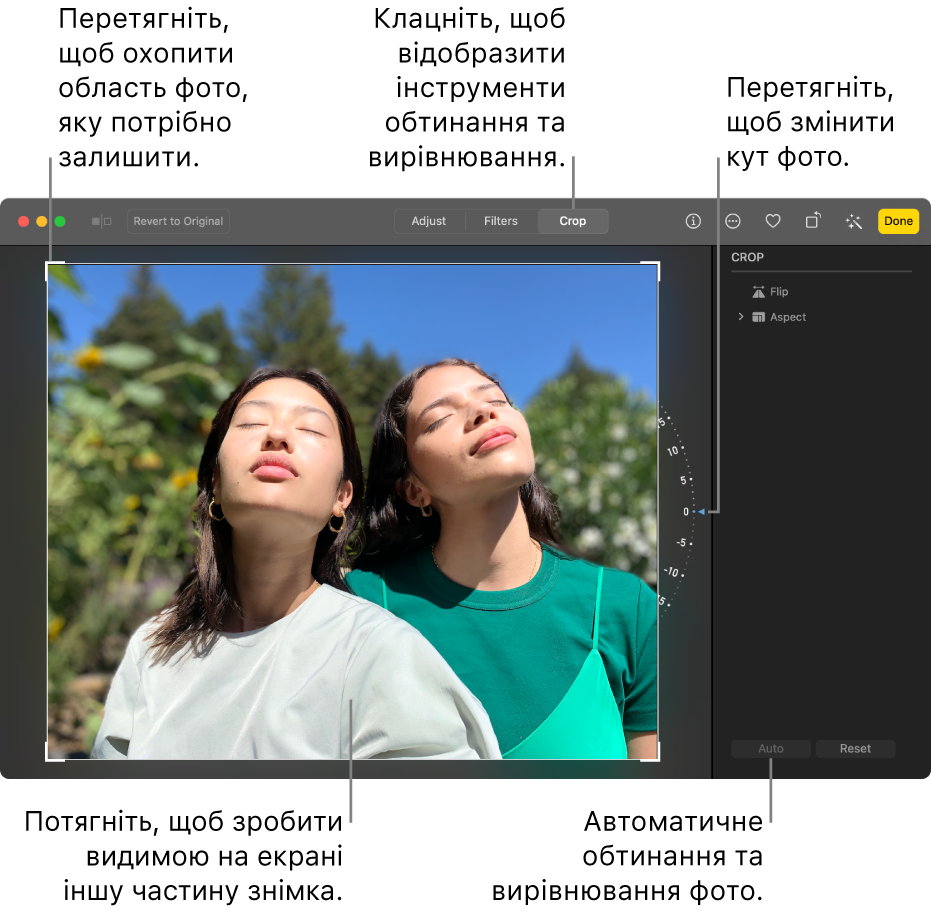This screenshot has width=931, height=912.
Task: Click the Auto crop button
Action: (771, 749)
